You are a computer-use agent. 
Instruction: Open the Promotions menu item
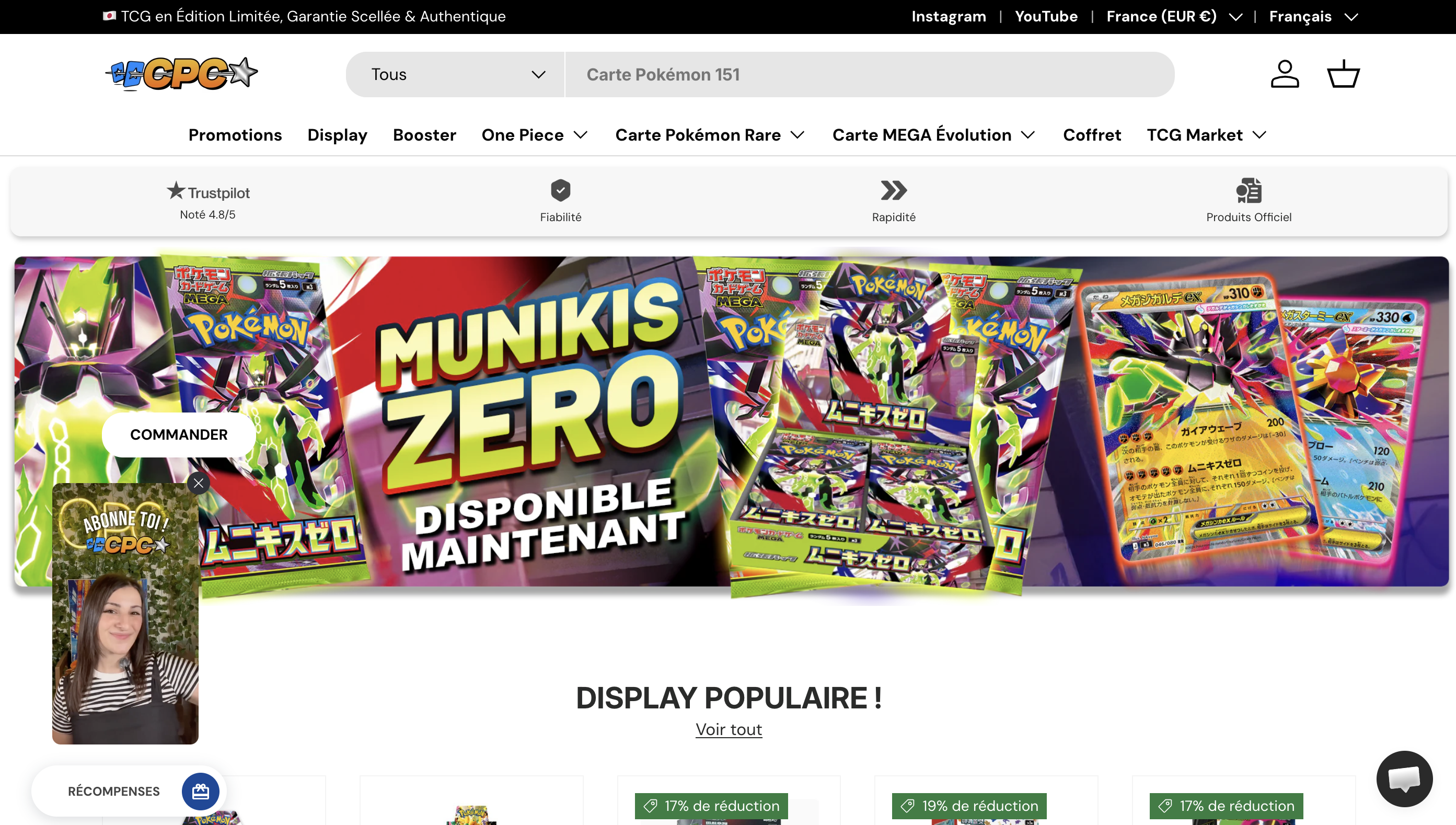[235, 135]
